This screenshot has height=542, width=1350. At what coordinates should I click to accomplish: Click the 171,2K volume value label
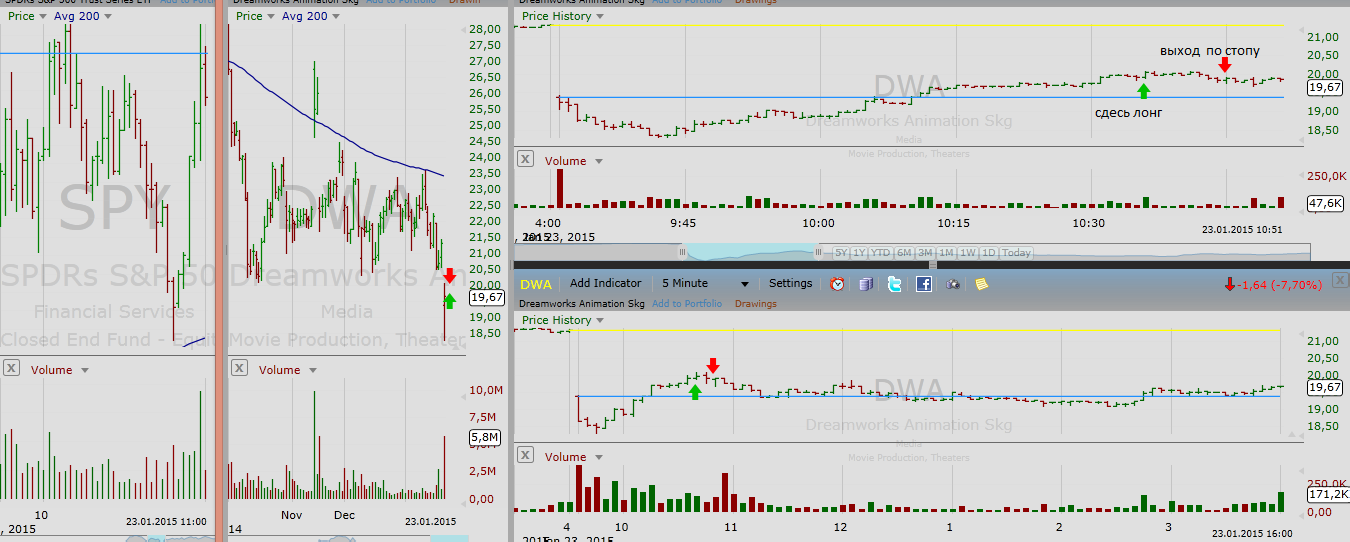(1327, 494)
